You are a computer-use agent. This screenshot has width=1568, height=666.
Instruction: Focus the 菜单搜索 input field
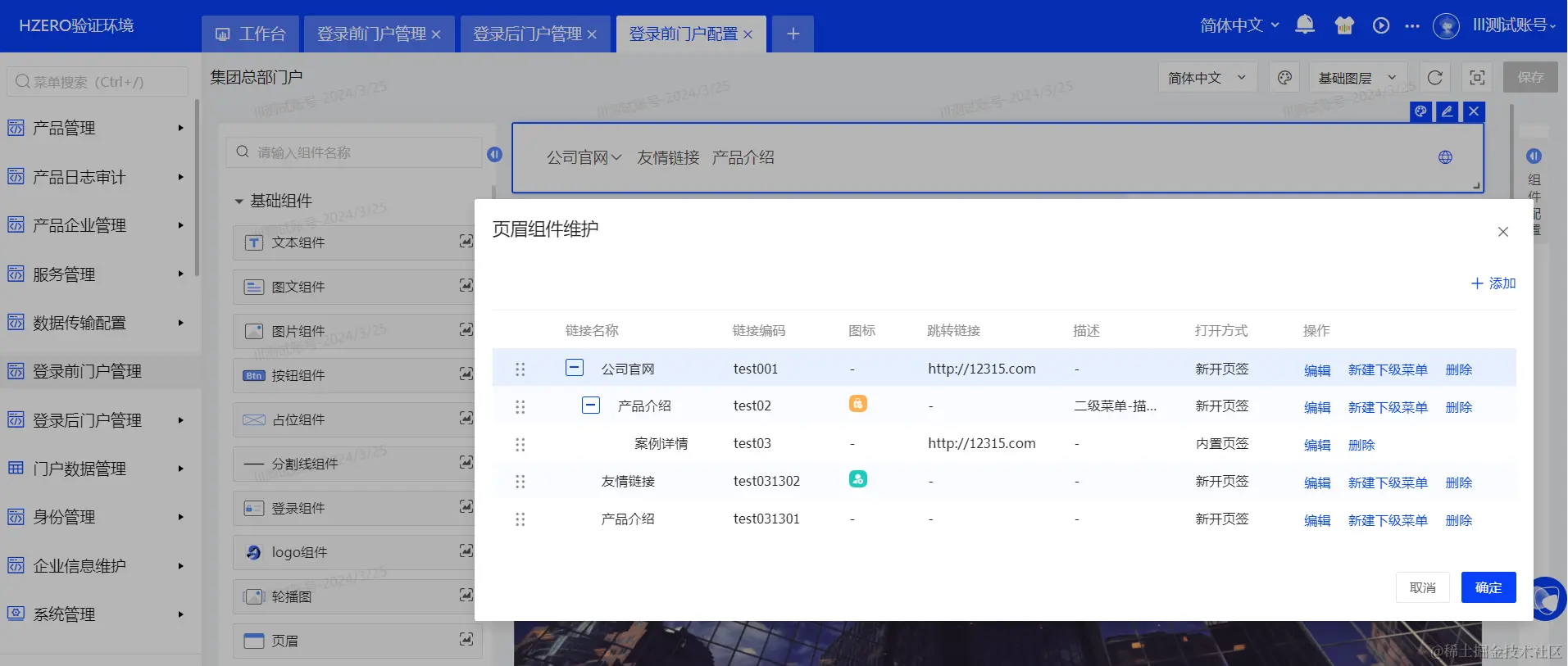tap(98, 82)
